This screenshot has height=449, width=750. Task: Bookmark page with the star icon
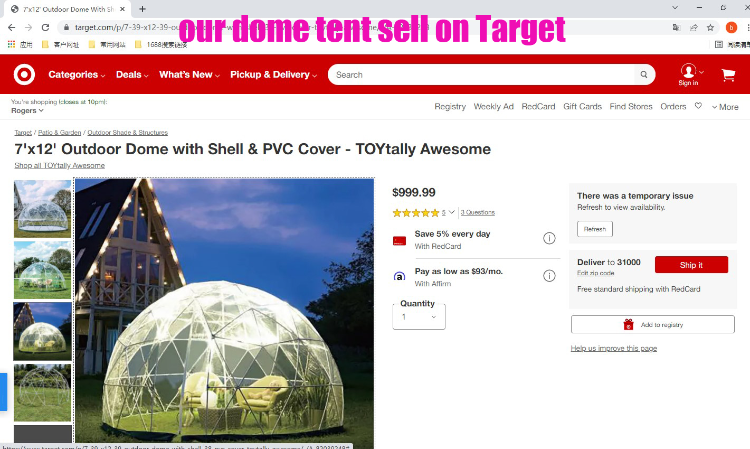click(710, 28)
